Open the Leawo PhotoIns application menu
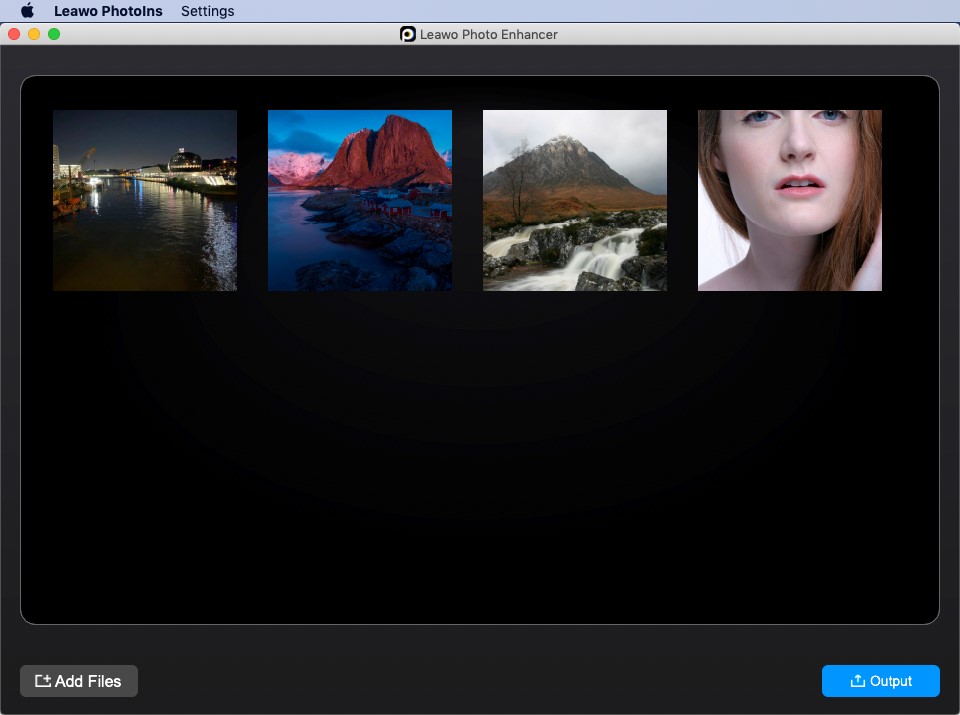Image resolution: width=960 pixels, height=715 pixels. point(108,11)
